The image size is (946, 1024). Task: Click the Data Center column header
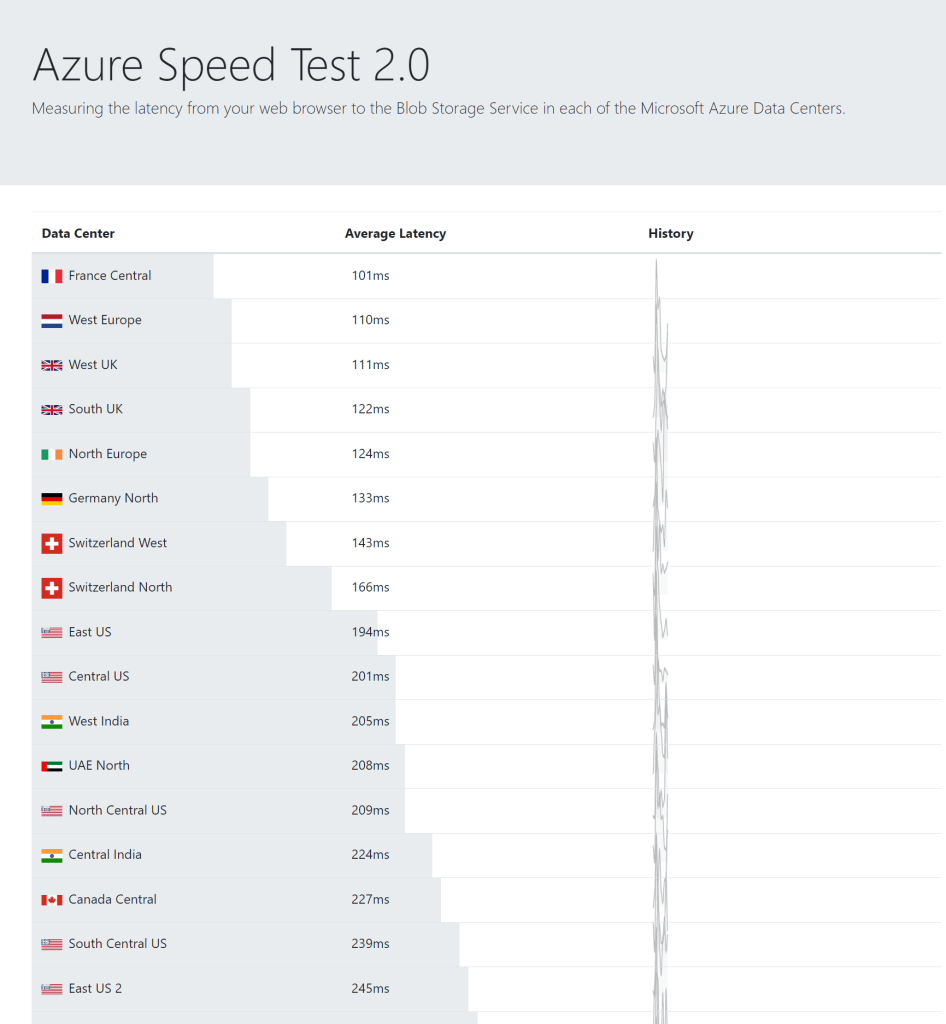coord(78,233)
